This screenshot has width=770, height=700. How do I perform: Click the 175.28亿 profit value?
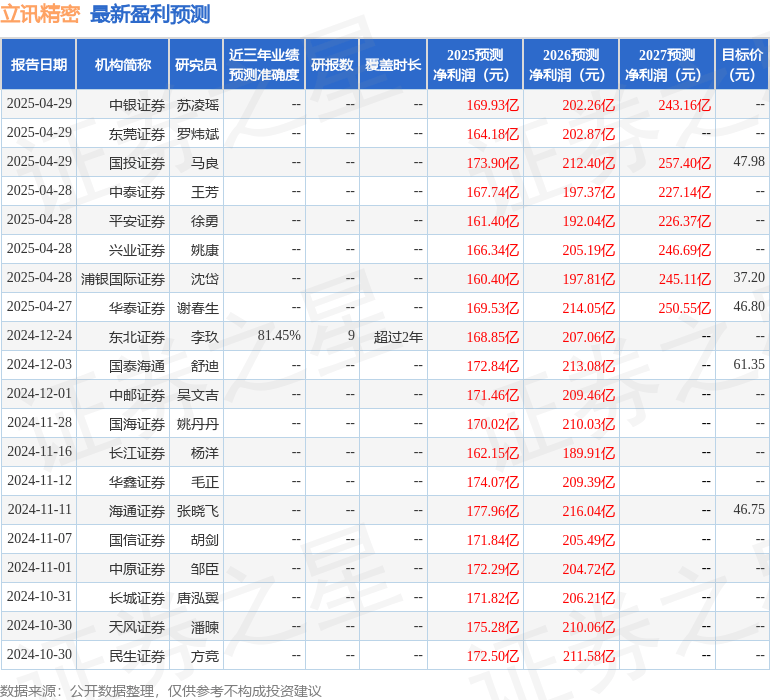(x=493, y=627)
